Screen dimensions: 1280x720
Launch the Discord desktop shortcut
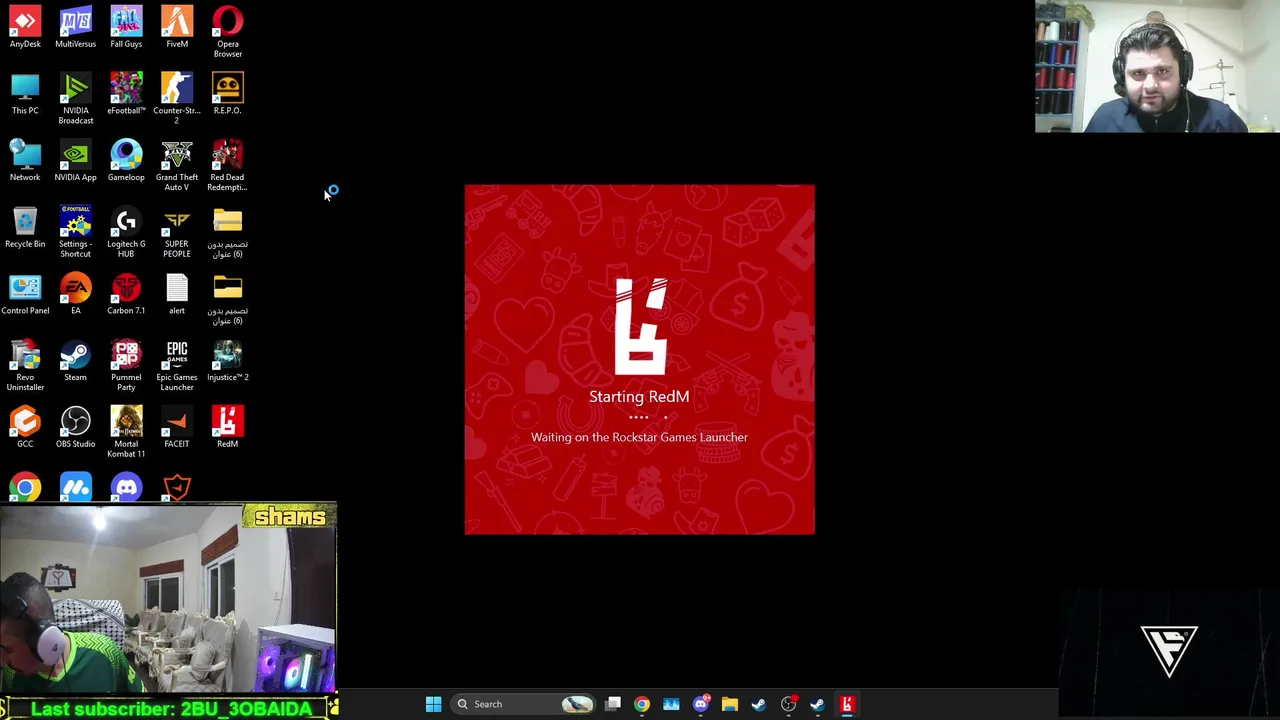coord(126,487)
